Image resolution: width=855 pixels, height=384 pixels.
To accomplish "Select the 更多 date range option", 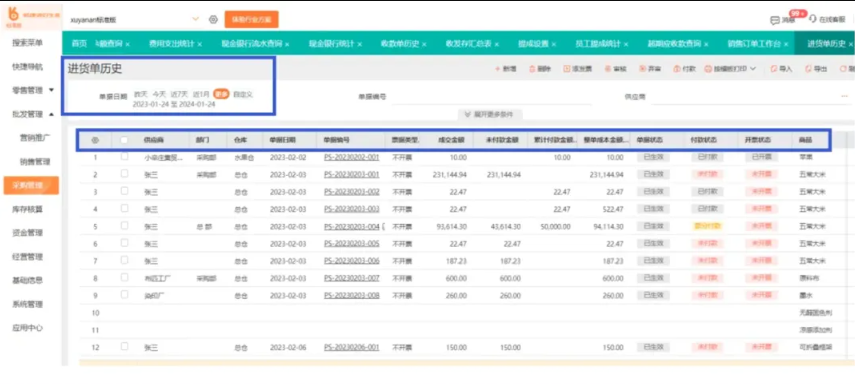I will [221, 94].
